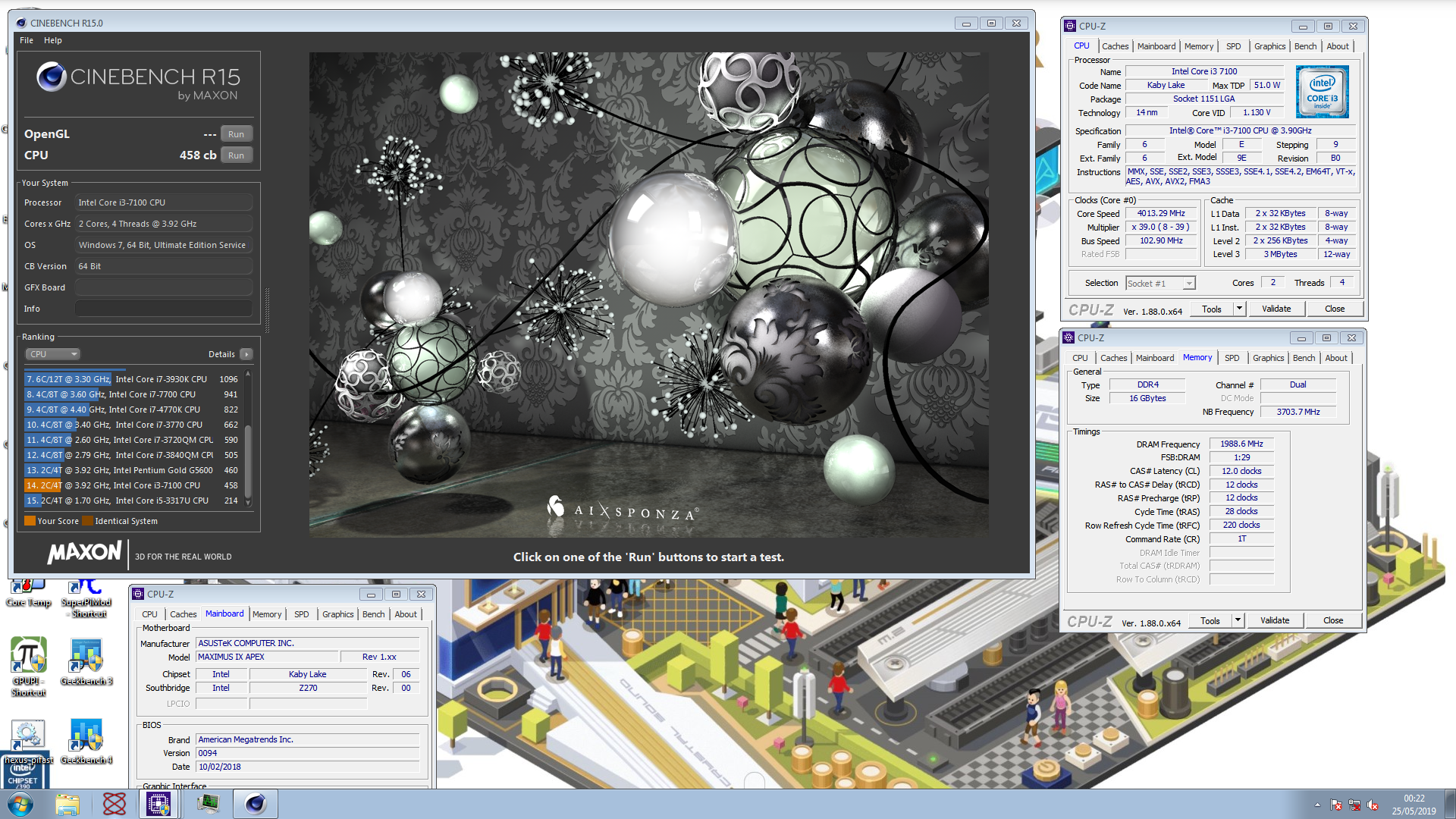Screen dimensions: 1456x819
Task: Click the Show Desktop button on the taskbar
Action: coord(1450,804)
